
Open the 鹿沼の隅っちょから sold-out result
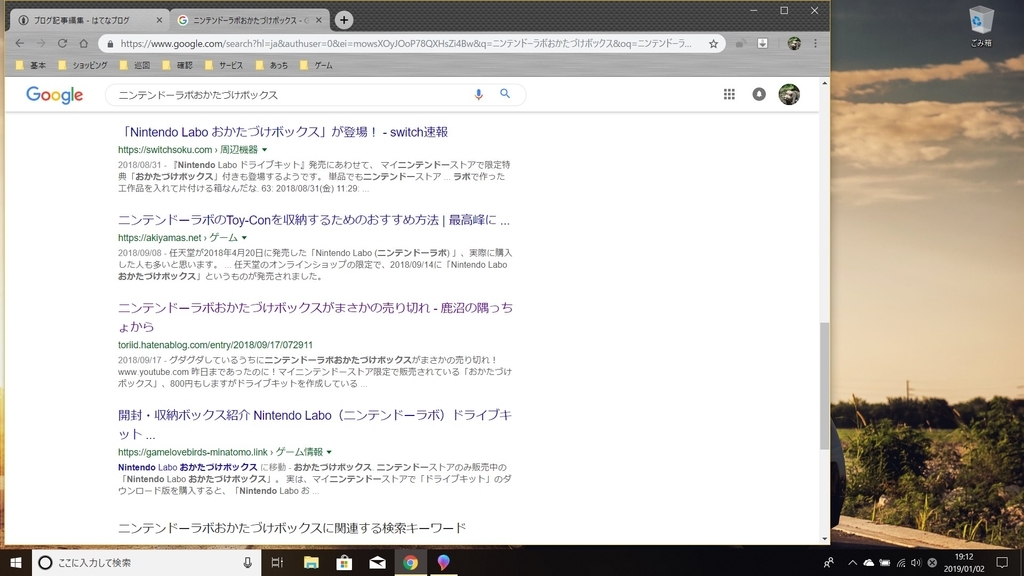(315, 317)
